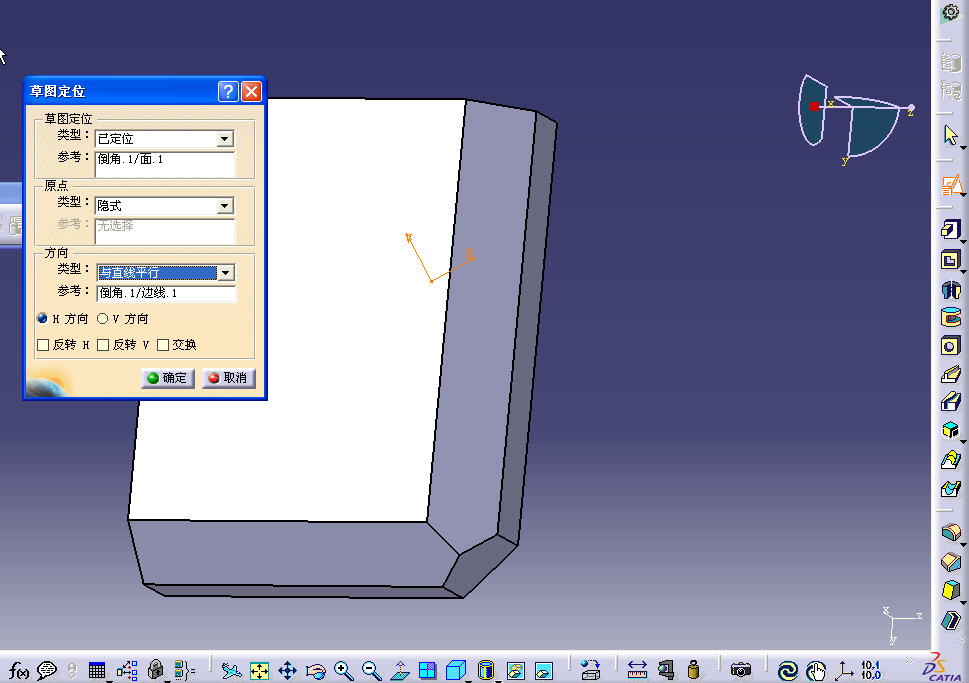Viewport: 969px width, 683px height.
Task: Expand the bottom toolbar overflow chevron
Action: click(909, 660)
